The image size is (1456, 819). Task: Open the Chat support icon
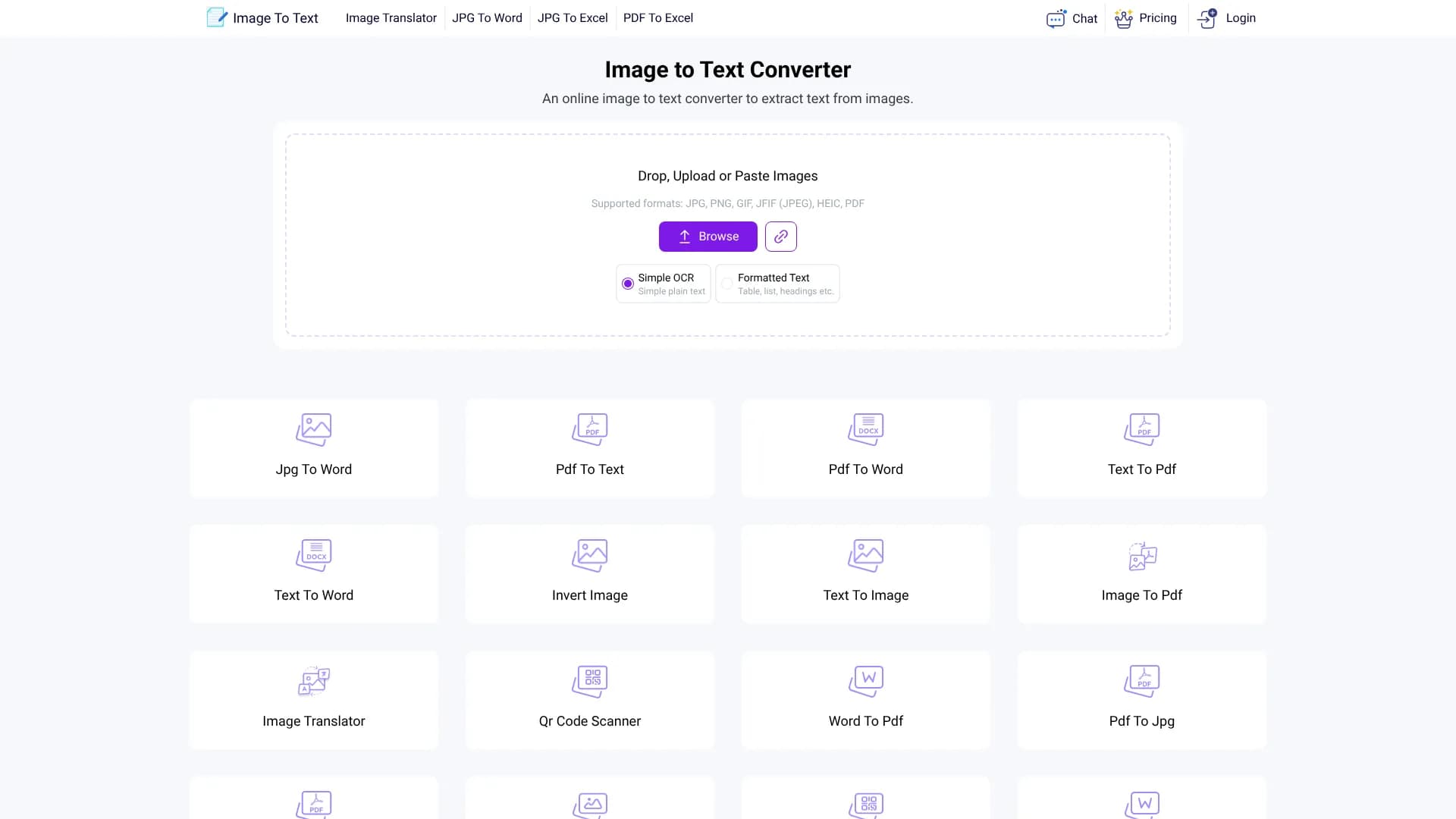tap(1056, 18)
